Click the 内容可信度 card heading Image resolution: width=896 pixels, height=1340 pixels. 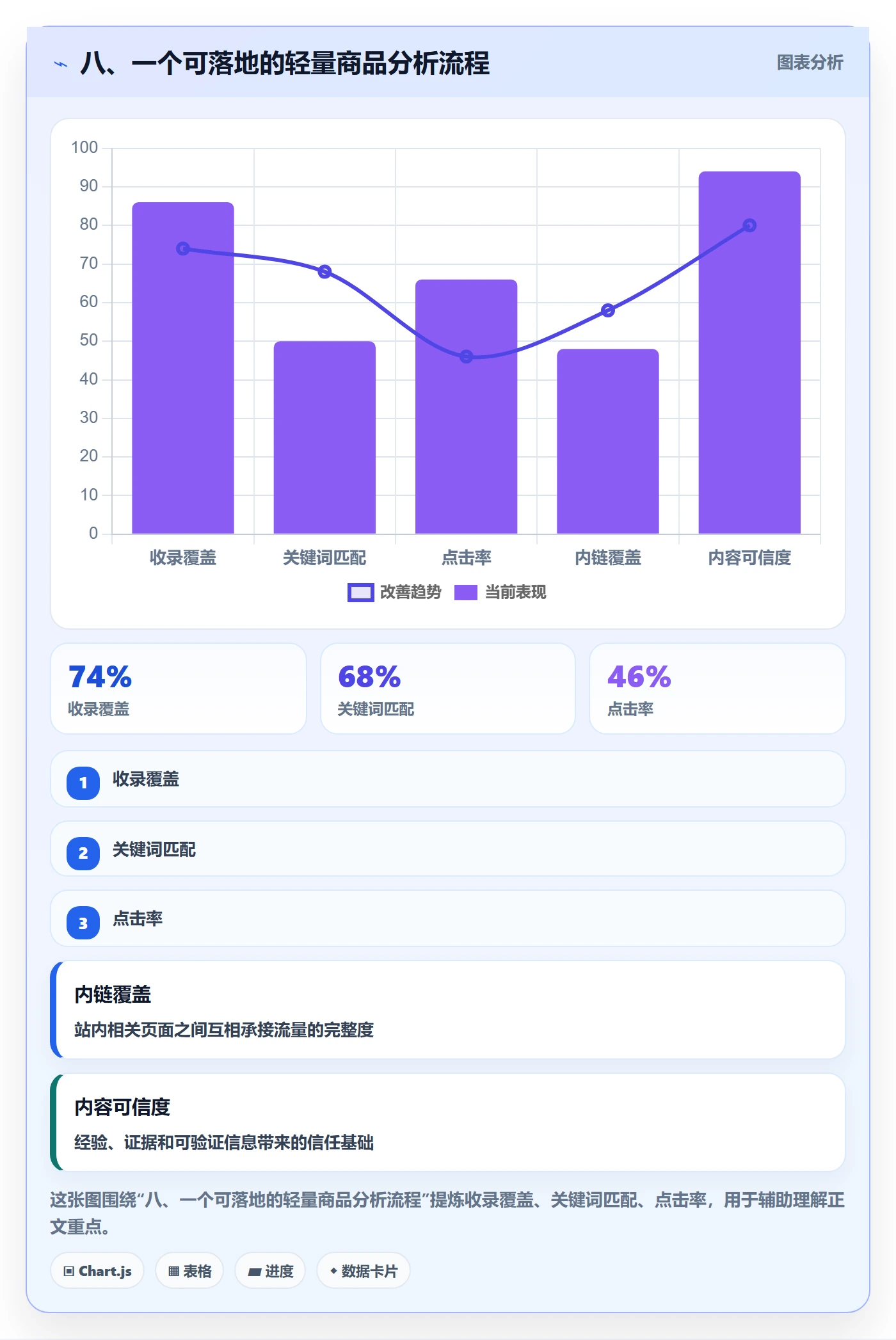122,1107
